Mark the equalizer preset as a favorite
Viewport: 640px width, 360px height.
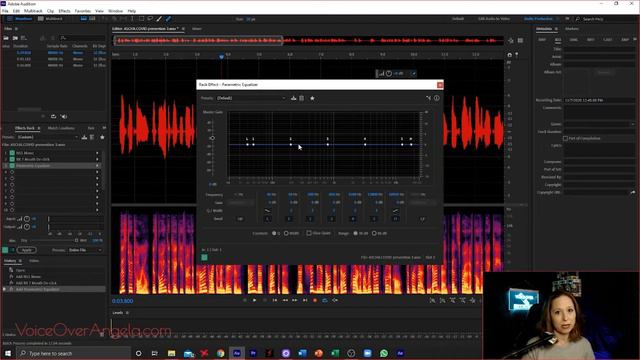[312, 98]
